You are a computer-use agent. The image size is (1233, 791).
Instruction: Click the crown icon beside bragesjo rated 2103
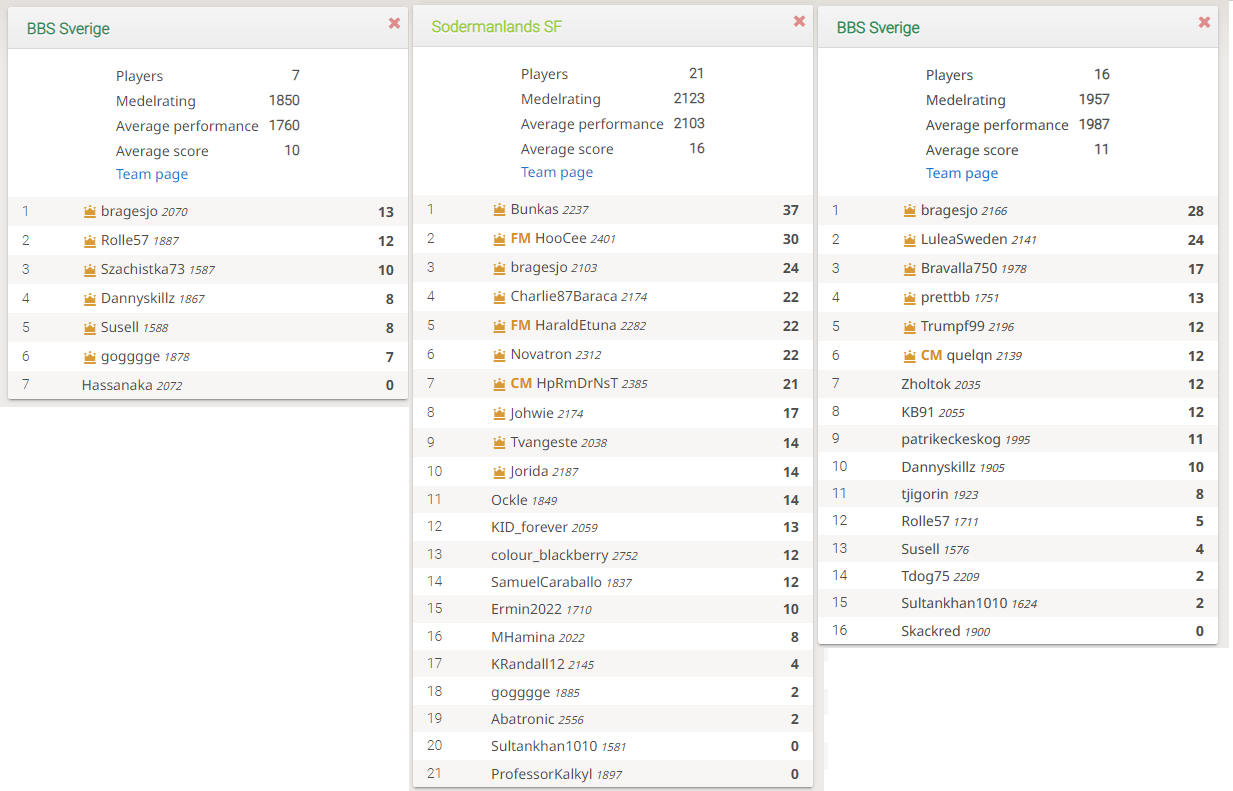(x=499, y=267)
